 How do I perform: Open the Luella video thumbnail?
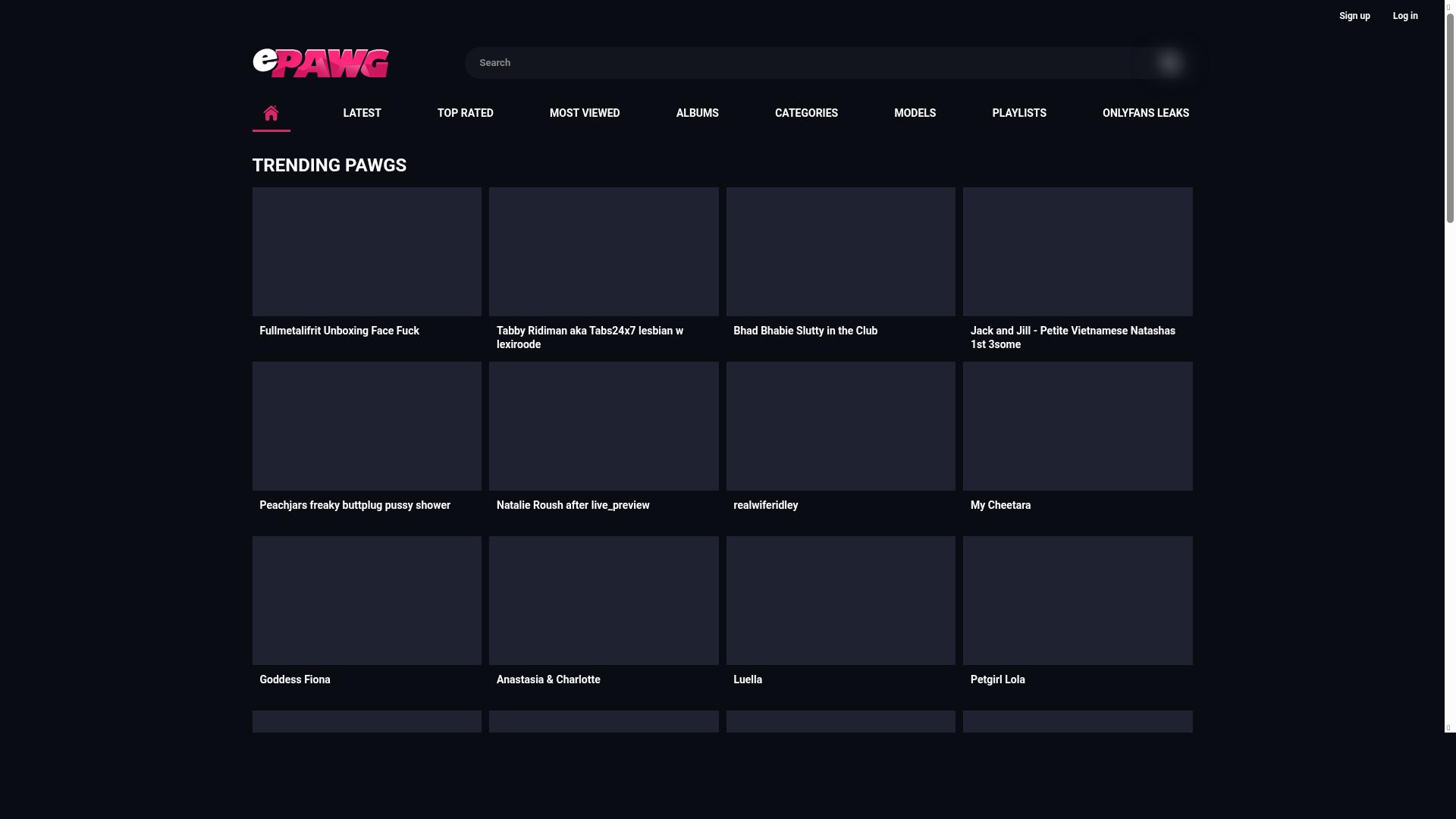pos(840,600)
